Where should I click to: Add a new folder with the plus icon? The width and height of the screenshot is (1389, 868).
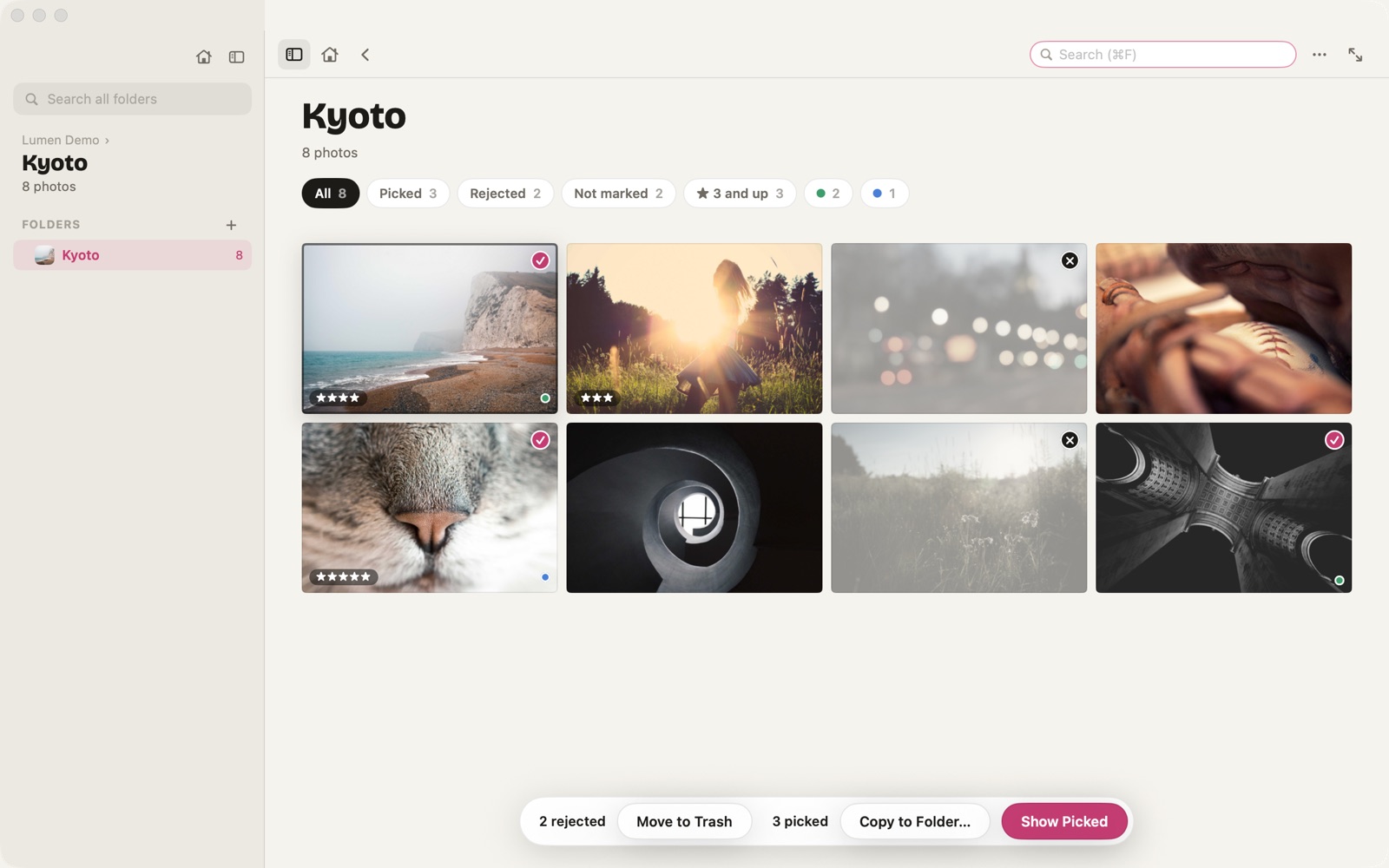(231, 225)
